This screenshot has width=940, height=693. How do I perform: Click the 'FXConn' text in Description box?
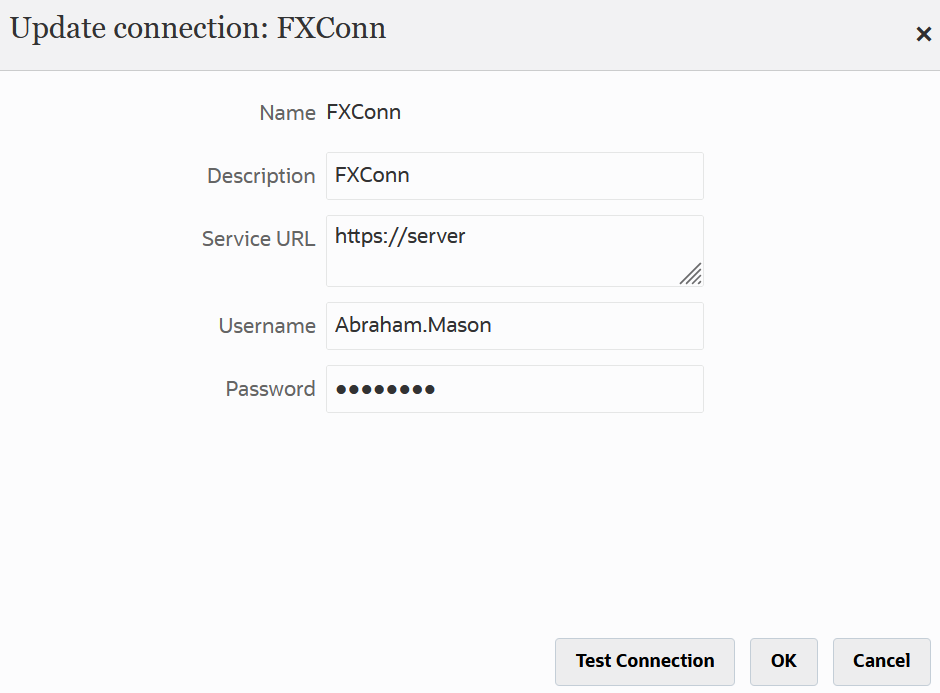(x=372, y=176)
